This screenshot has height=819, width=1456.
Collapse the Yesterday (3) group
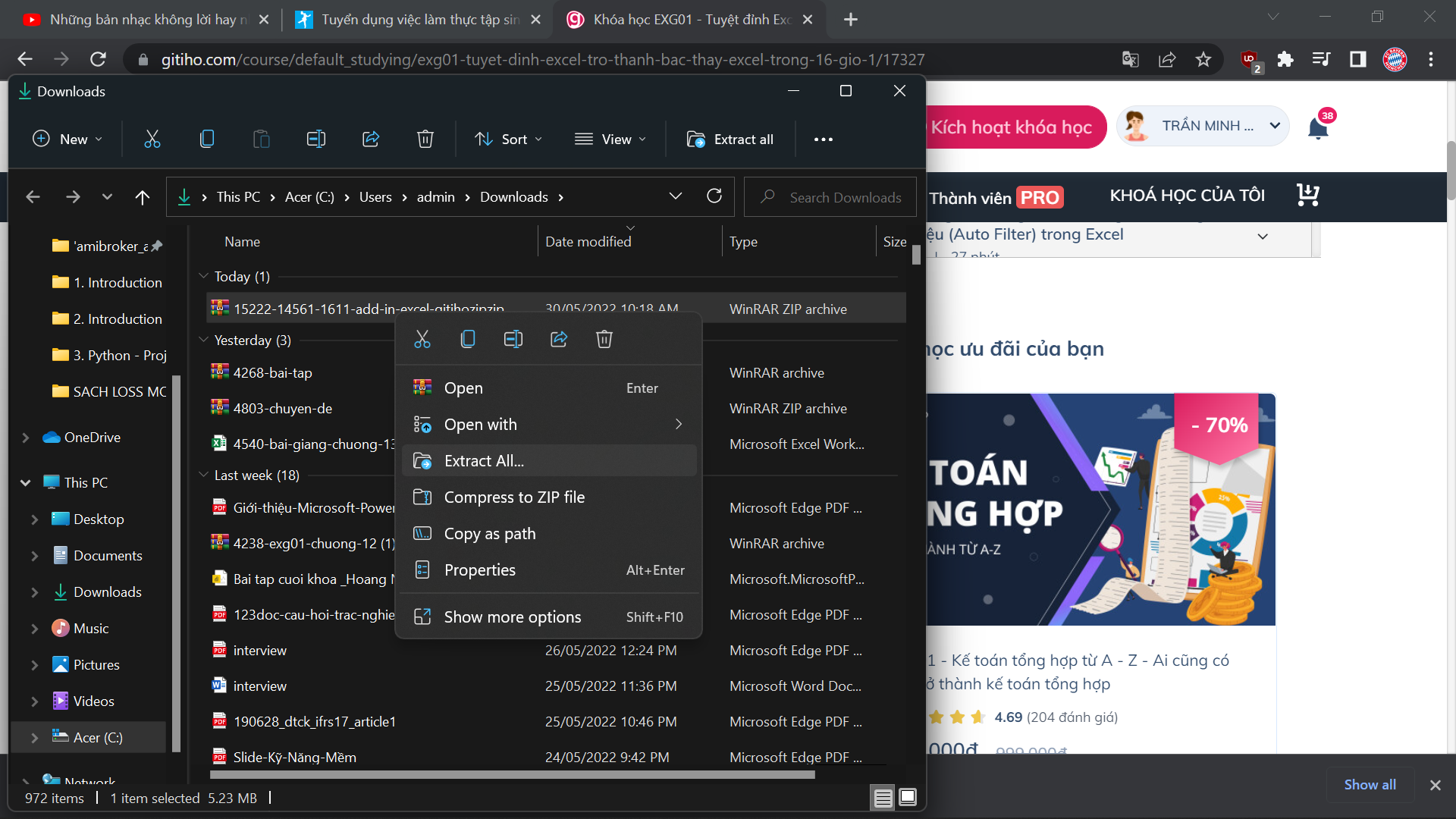coord(203,340)
